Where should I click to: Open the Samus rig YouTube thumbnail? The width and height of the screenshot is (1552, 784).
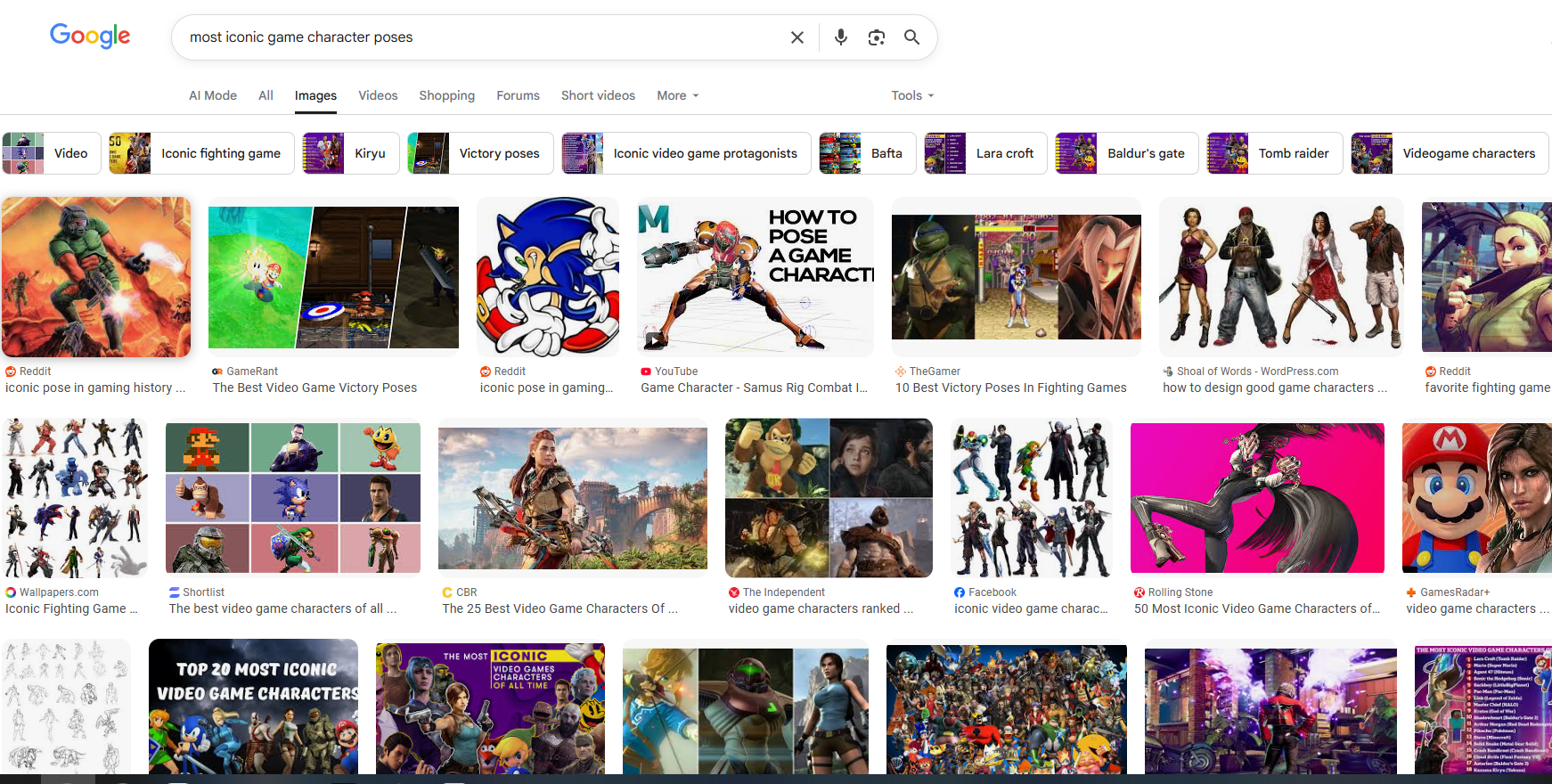click(756, 277)
